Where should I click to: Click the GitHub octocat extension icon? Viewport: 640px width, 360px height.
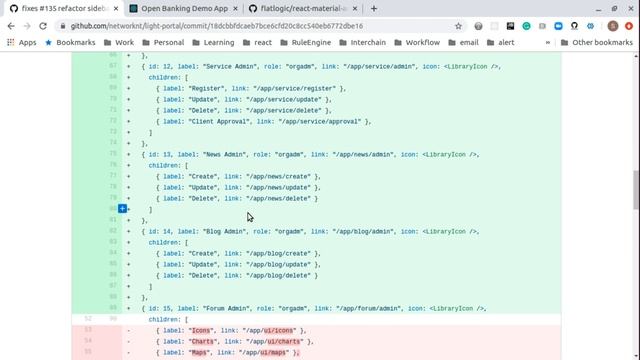tap(574, 26)
